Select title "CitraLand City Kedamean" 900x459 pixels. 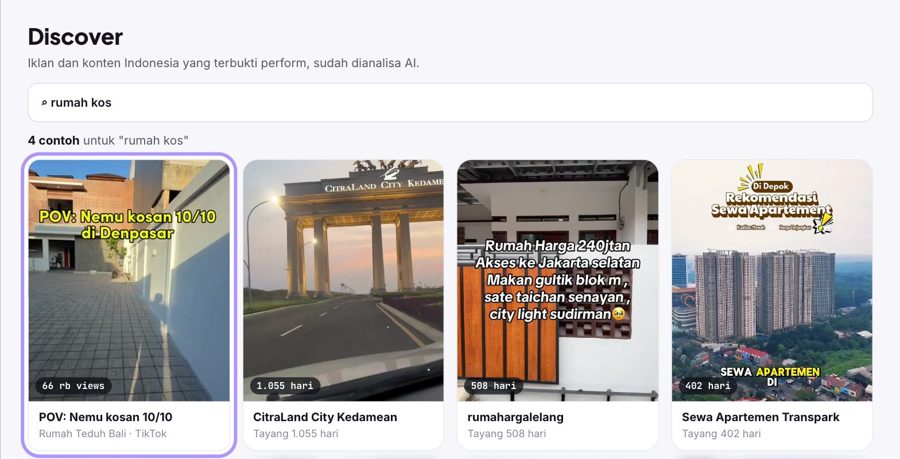point(325,417)
